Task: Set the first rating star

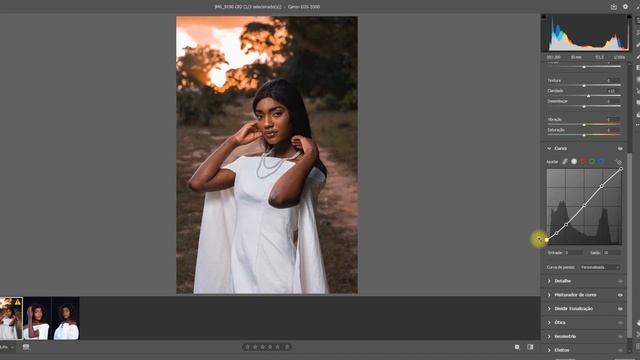Action: click(247, 347)
